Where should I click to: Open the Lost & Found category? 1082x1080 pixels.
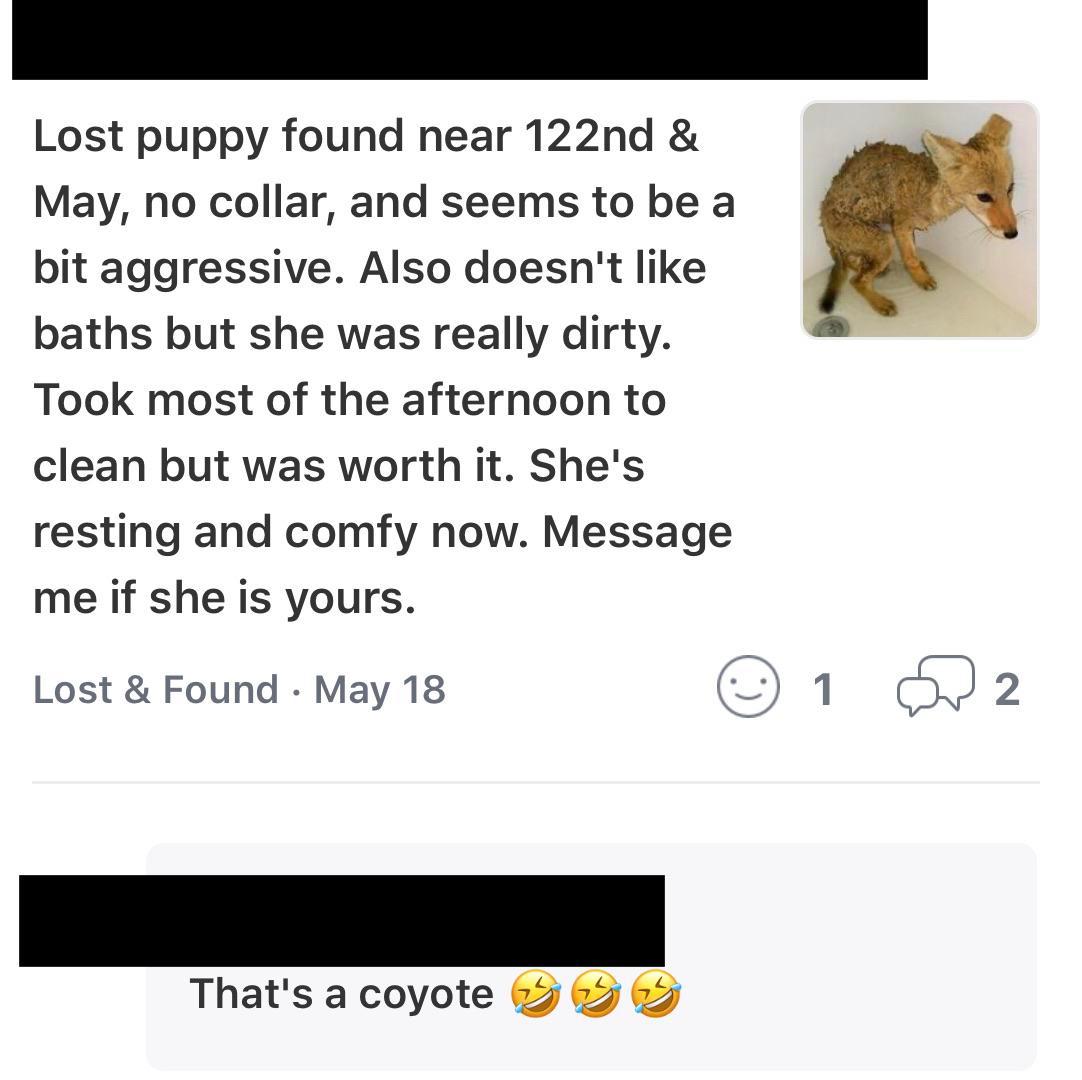click(155, 690)
